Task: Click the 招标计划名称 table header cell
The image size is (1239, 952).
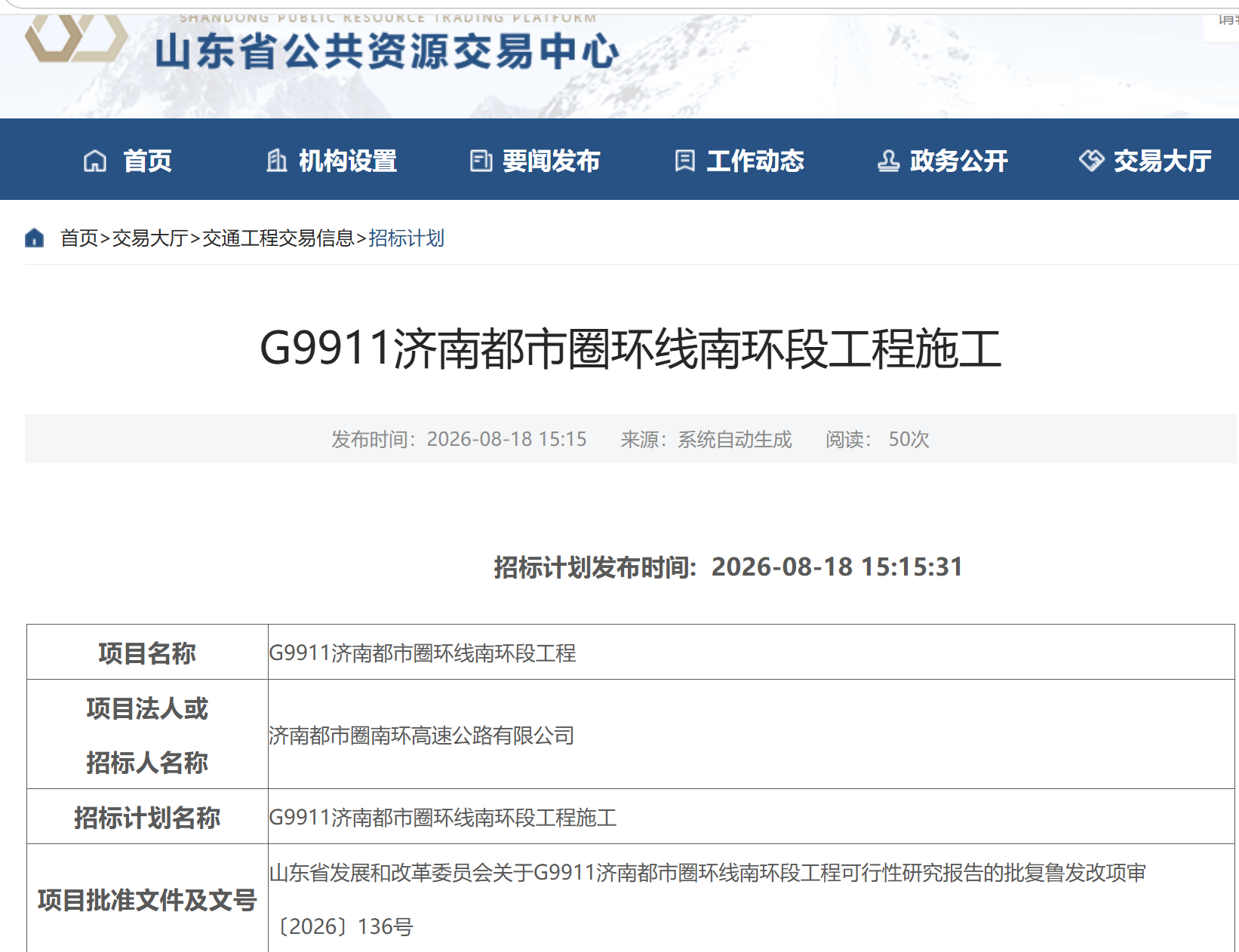Action: click(147, 817)
